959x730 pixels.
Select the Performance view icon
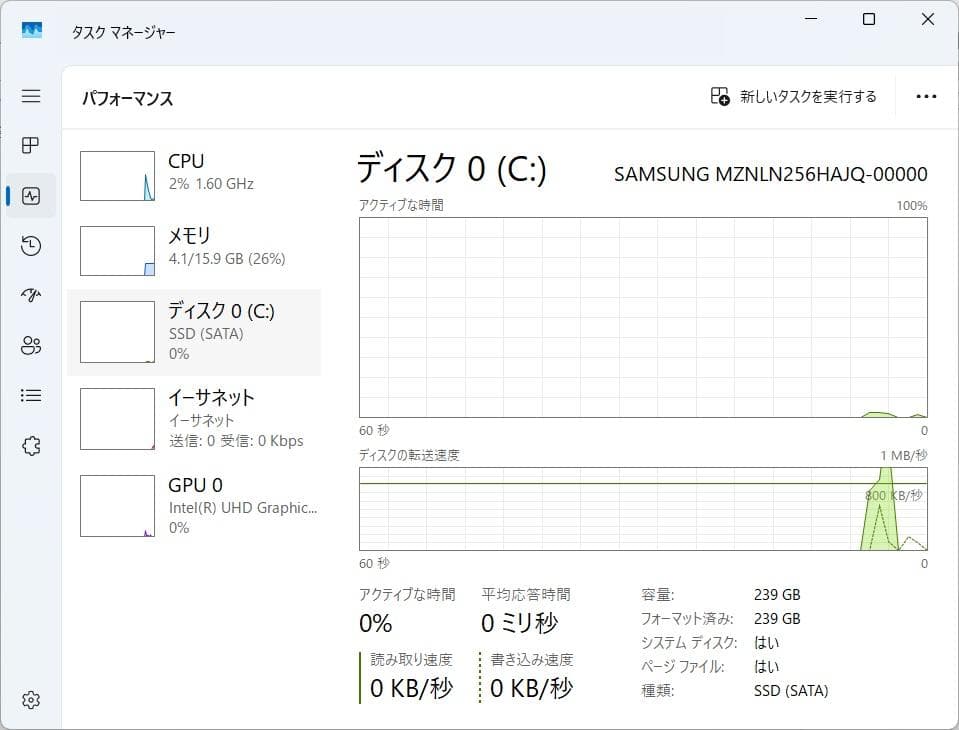pyautogui.click(x=30, y=195)
